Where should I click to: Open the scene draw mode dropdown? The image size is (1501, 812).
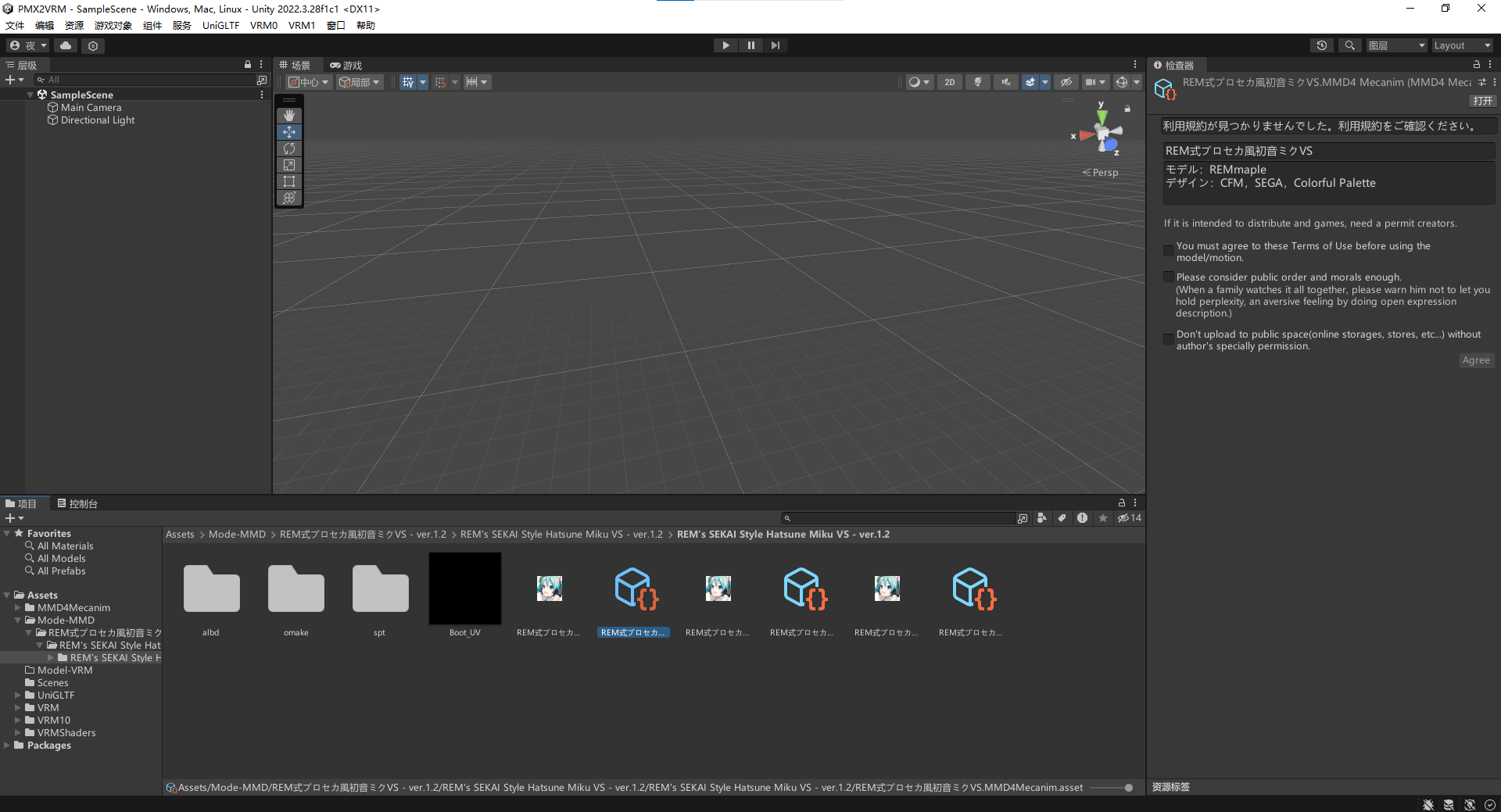pos(919,82)
